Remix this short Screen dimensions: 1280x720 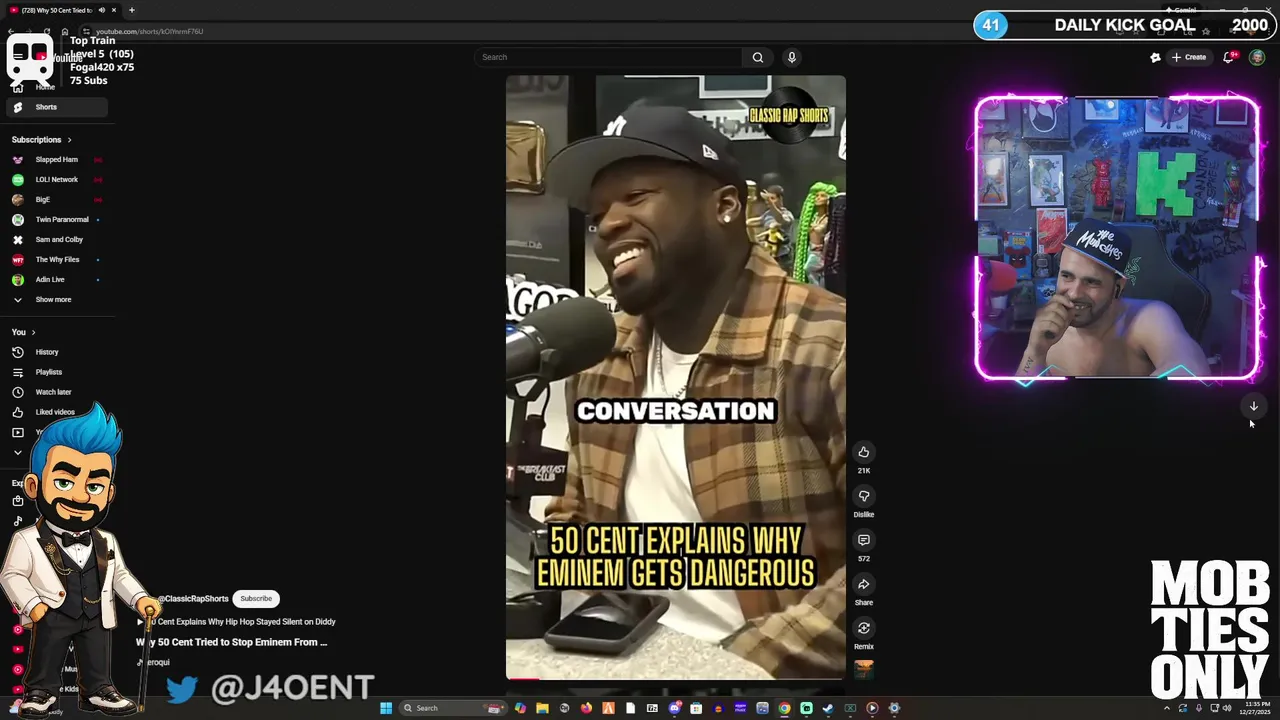[864, 628]
